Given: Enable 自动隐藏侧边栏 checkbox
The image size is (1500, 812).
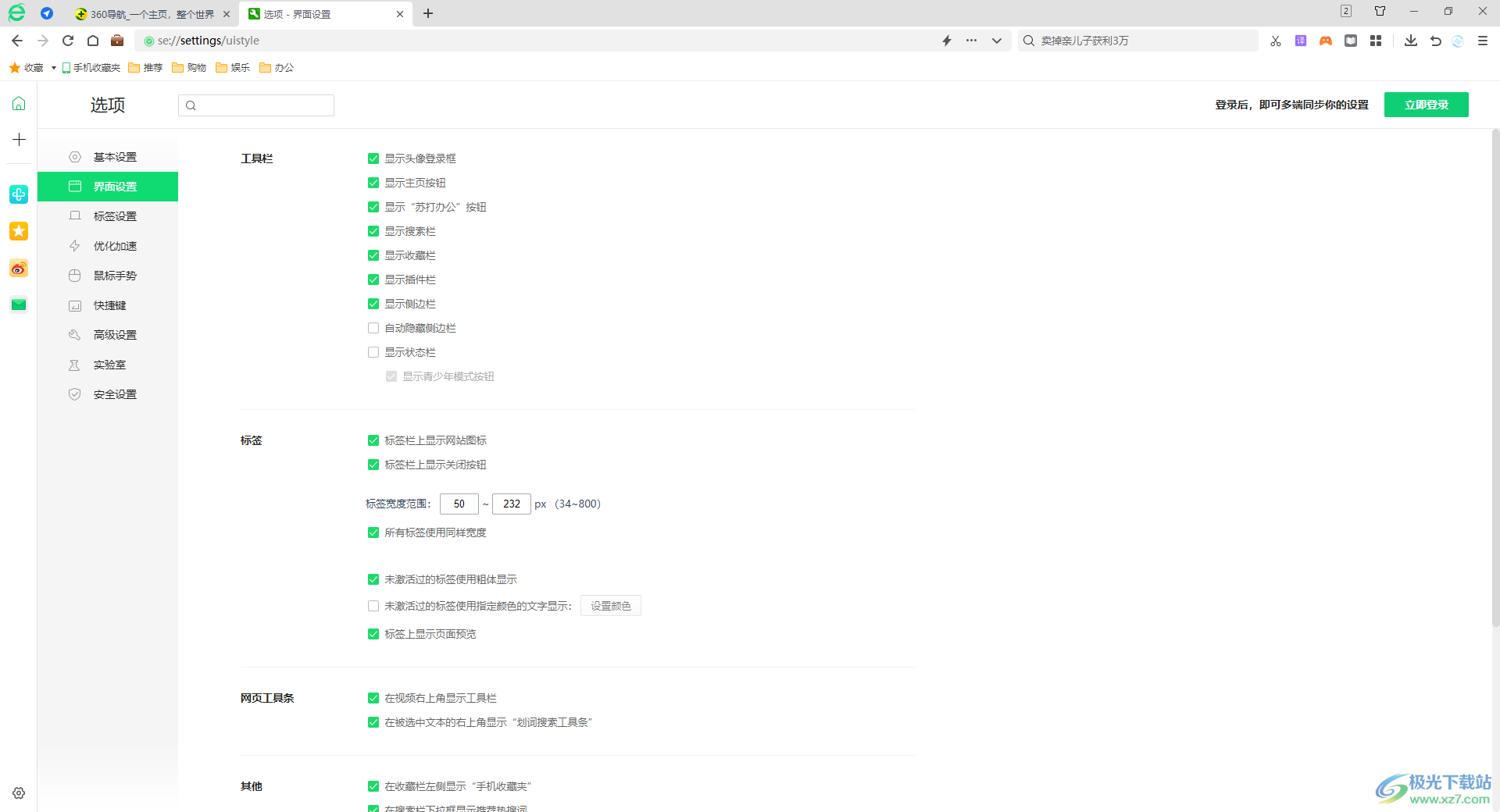Looking at the screenshot, I should [373, 328].
